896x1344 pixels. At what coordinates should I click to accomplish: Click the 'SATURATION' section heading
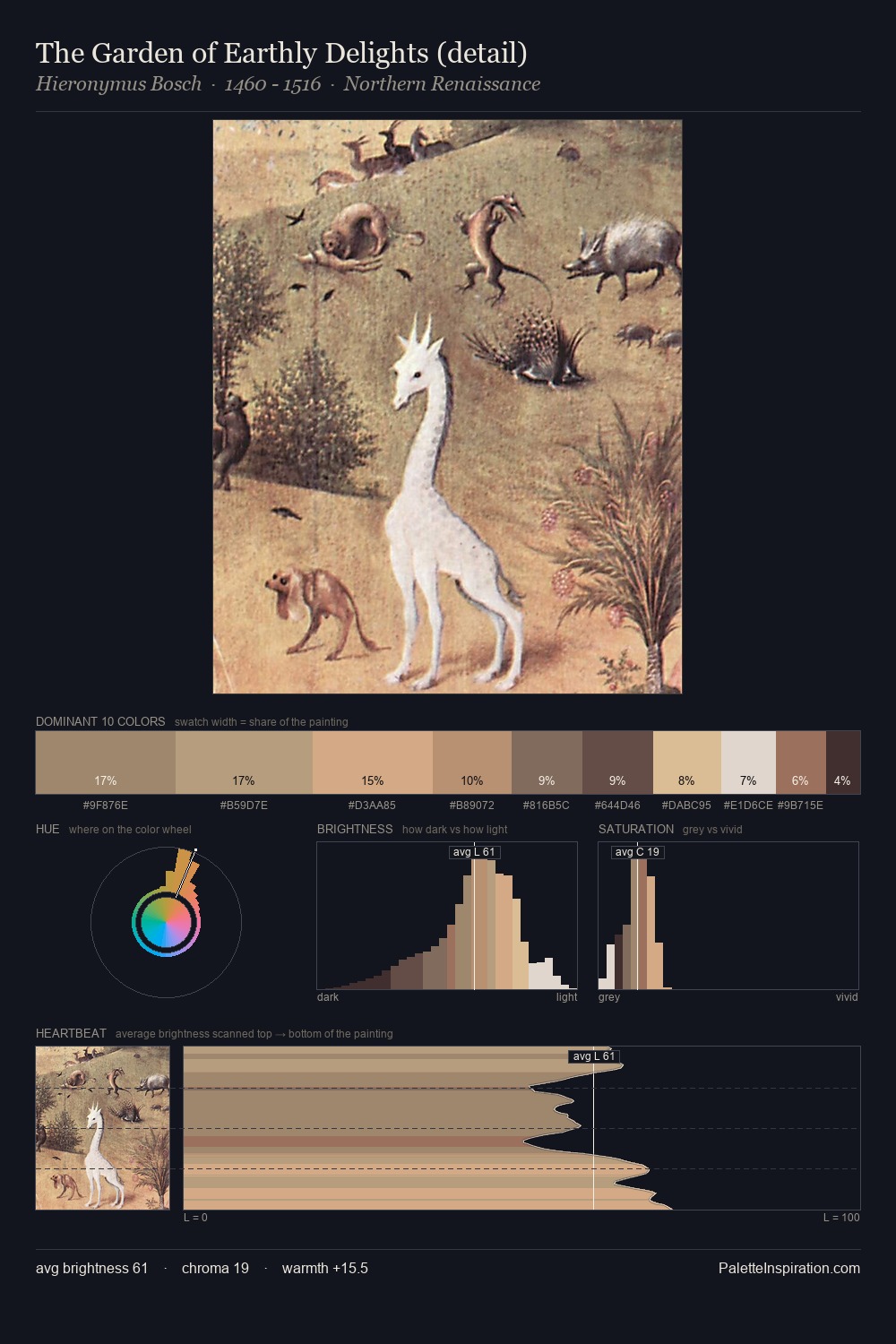(x=636, y=829)
